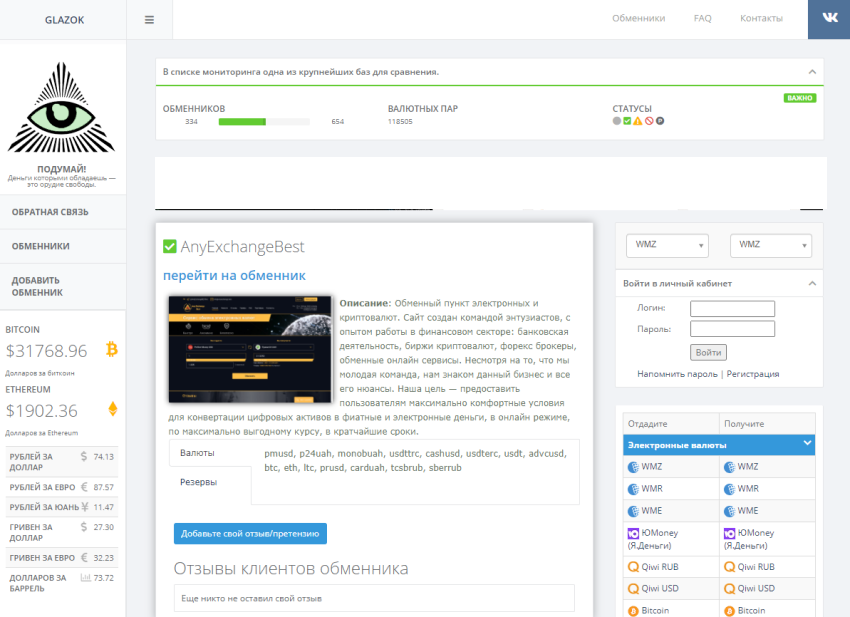The image size is (850, 617).
Task: Select Обменники in left sidebar
Action: tap(63, 246)
